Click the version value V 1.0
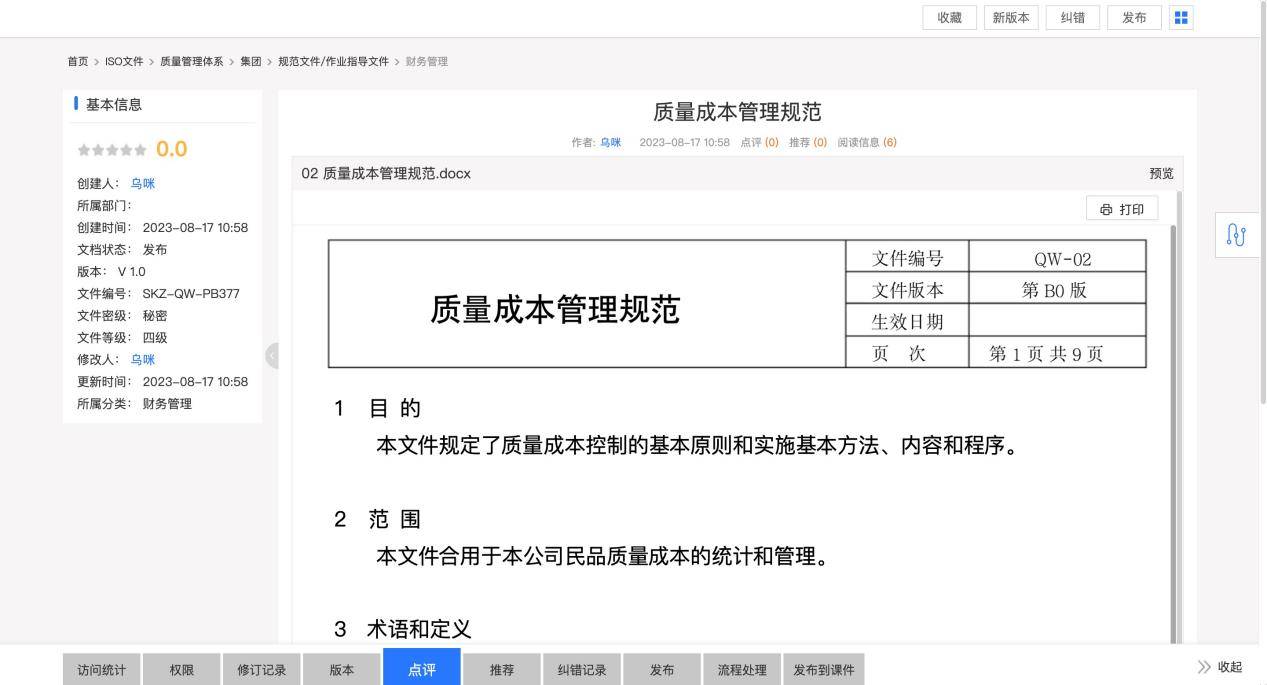Screen dimensions: 1267x685 (x=131, y=272)
